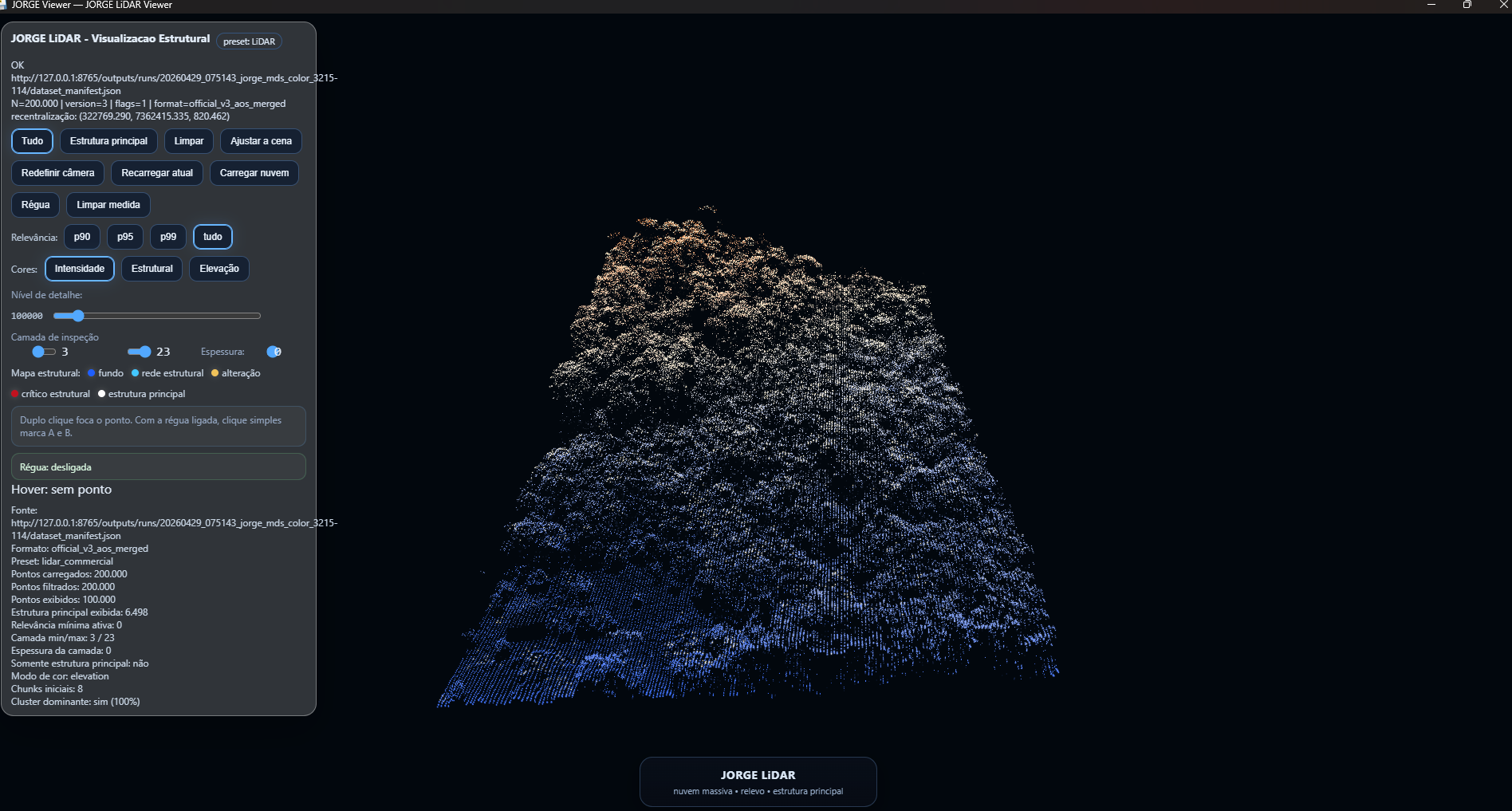
Task: Select p99 relevance filter
Action: [x=168, y=237]
